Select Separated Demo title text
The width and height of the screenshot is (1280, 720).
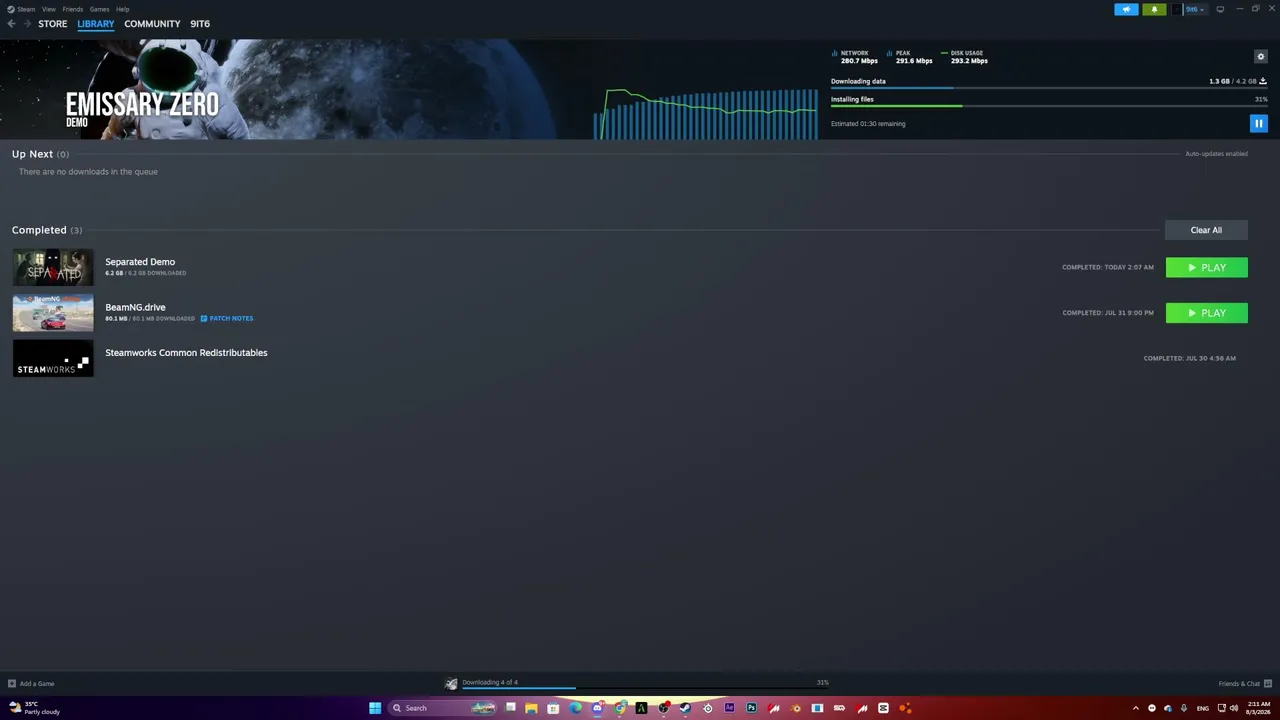(x=140, y=262)
